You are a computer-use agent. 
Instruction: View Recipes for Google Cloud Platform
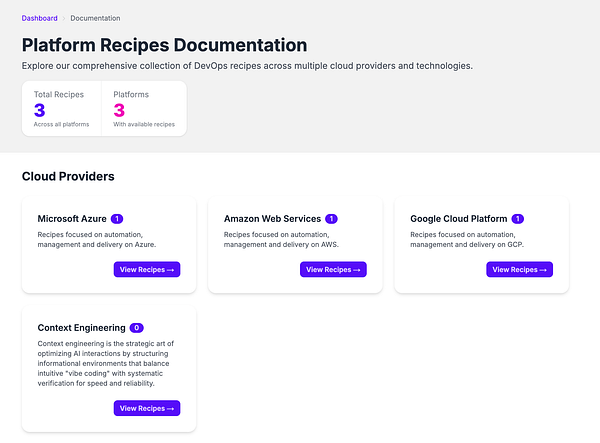[520, 269]
